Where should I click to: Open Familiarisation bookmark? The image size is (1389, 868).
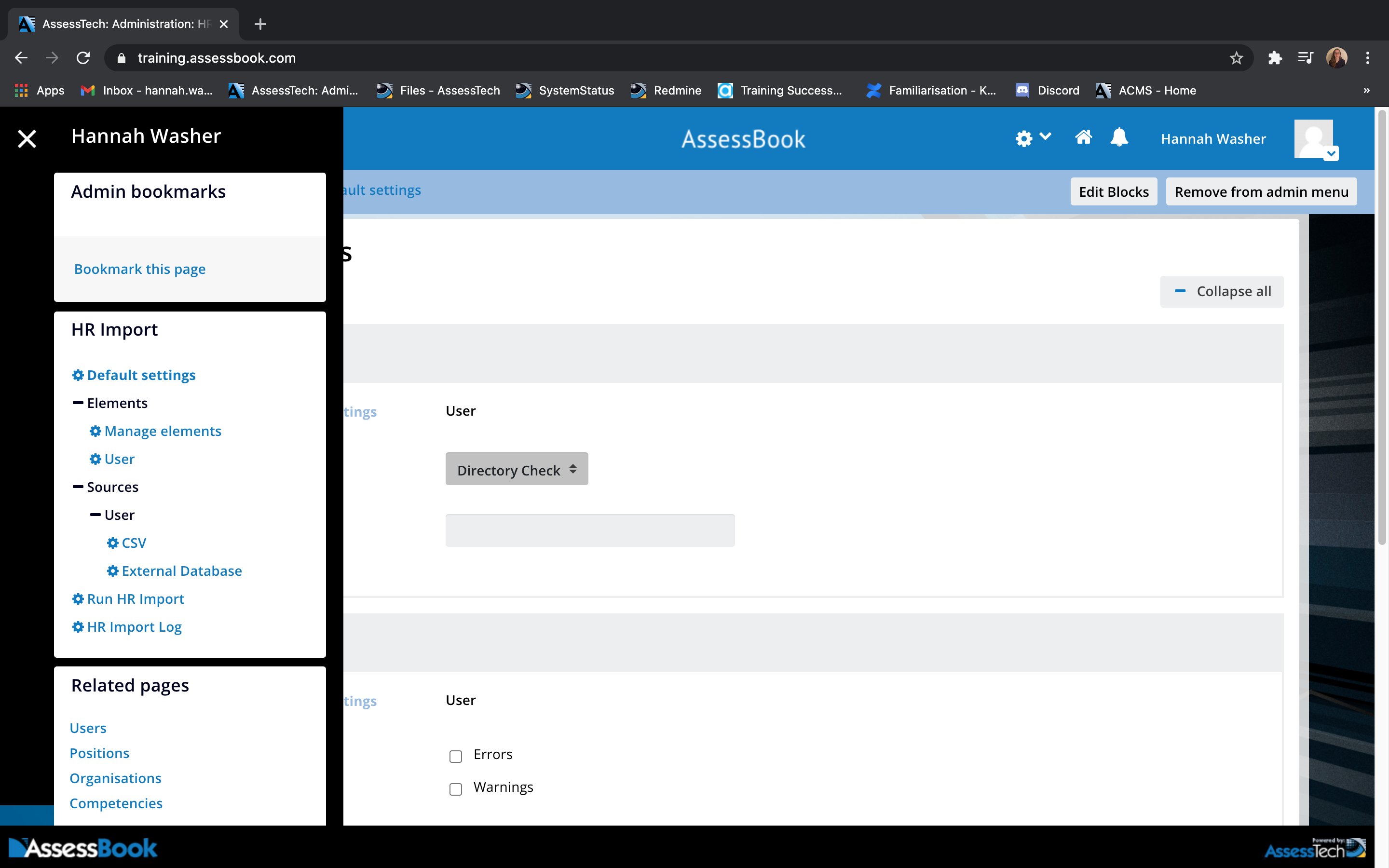[932, 90]
